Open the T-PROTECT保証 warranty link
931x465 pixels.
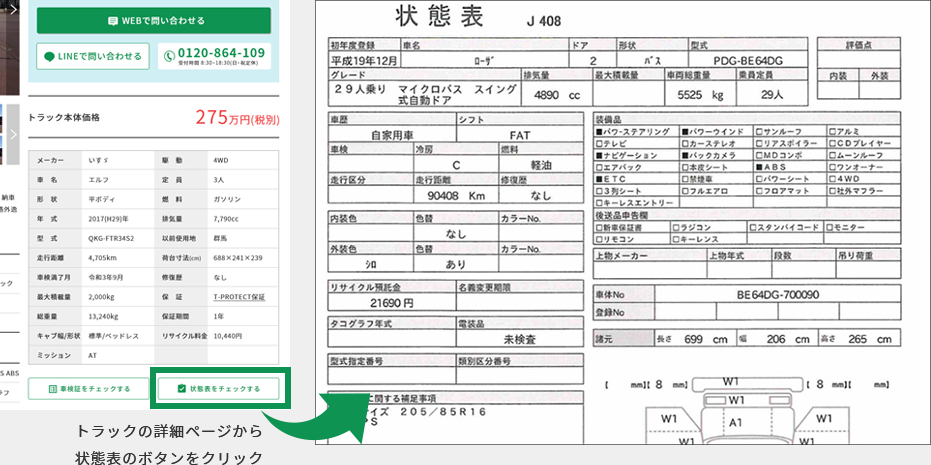pyautogui.click(x=239, y=296)
